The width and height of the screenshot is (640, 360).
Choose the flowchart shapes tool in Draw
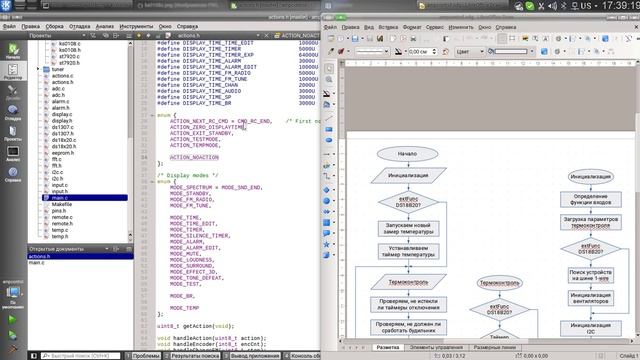pos(327,222)
